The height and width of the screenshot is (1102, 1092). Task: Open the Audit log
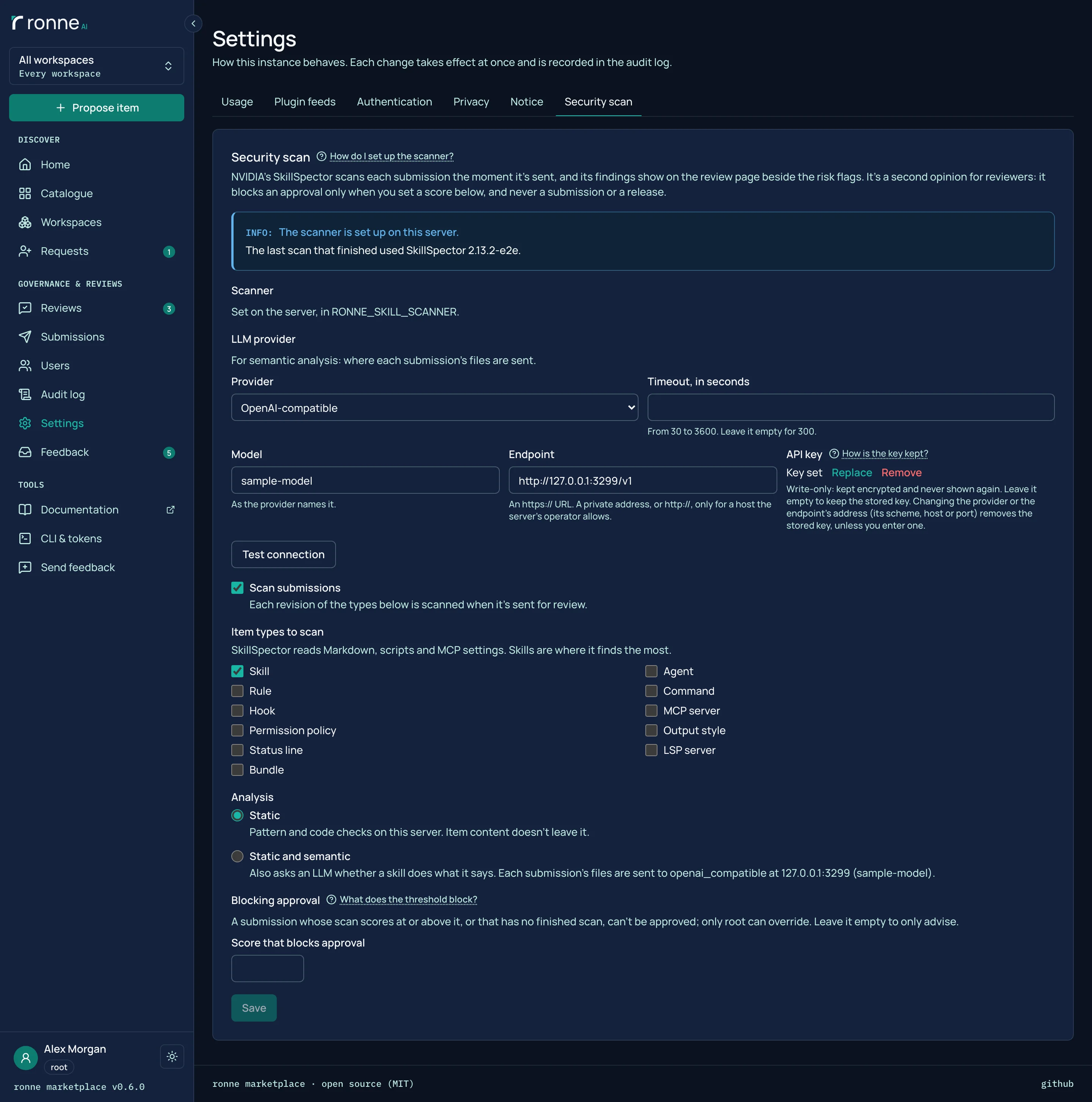96,395
